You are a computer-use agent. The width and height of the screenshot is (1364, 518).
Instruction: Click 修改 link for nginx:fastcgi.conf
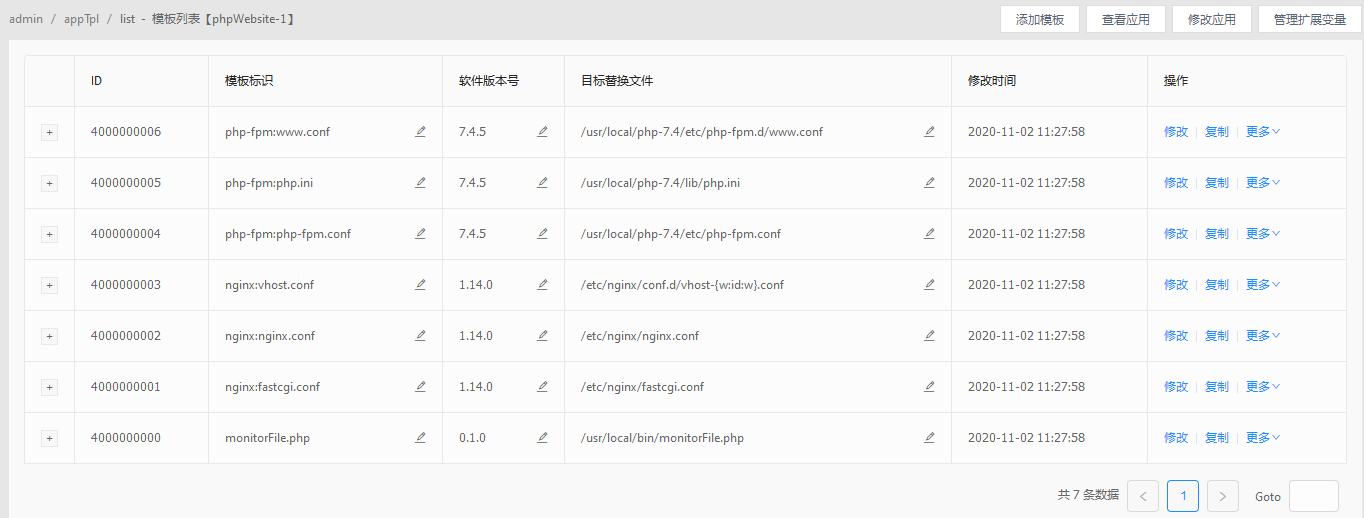coord(1175,387)
